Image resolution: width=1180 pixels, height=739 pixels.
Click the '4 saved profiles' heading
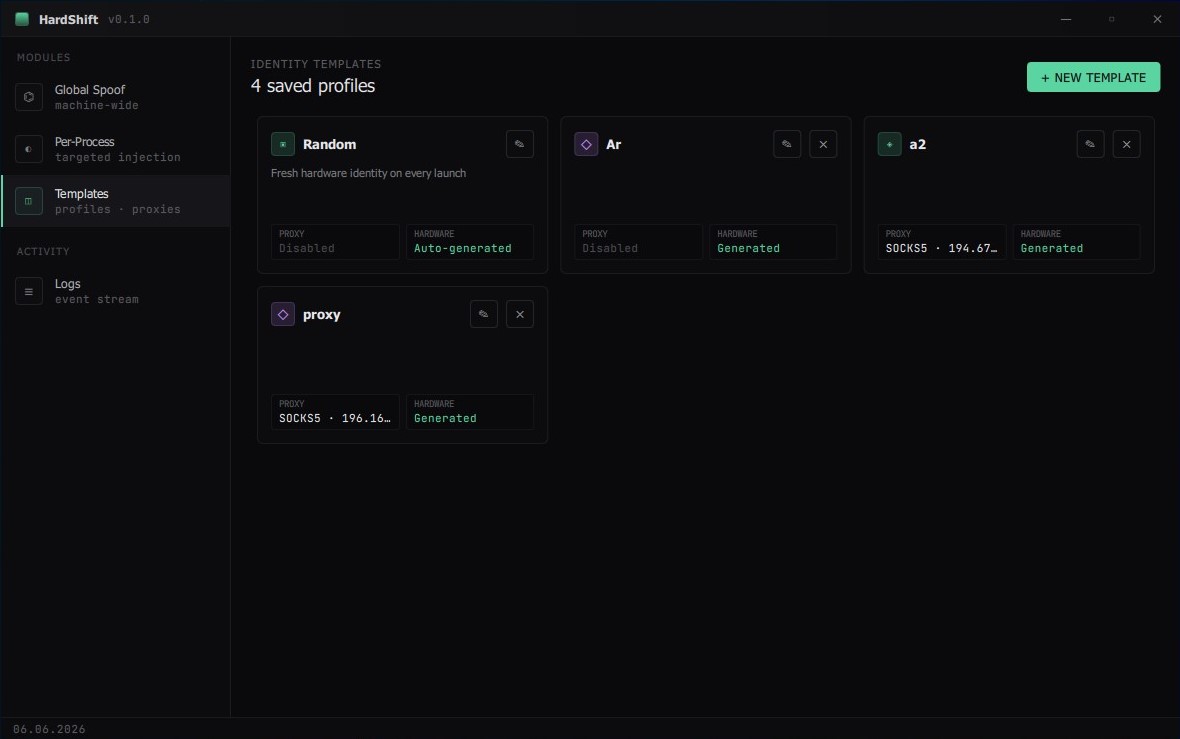pyautogui.click(x=312, y=86)
